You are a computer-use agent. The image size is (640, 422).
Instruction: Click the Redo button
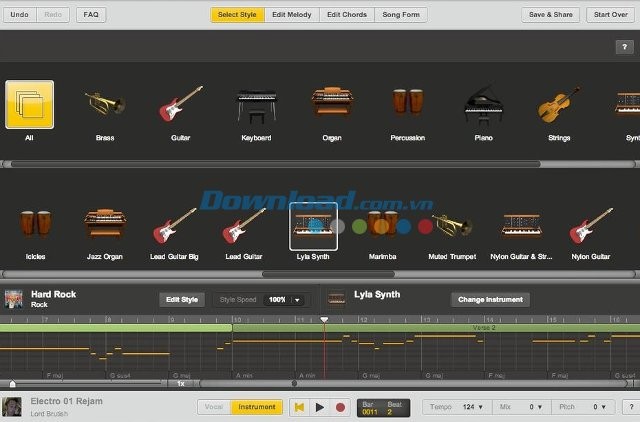(x=53, y=15)
